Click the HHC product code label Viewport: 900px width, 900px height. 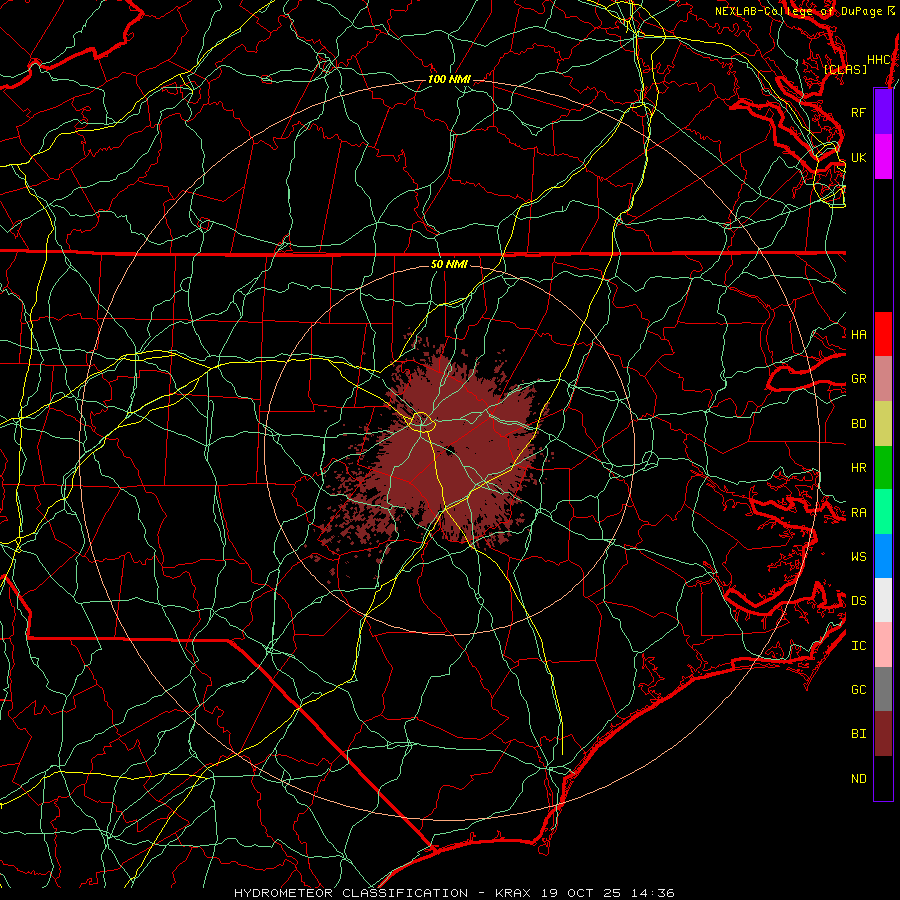(878, 60)
